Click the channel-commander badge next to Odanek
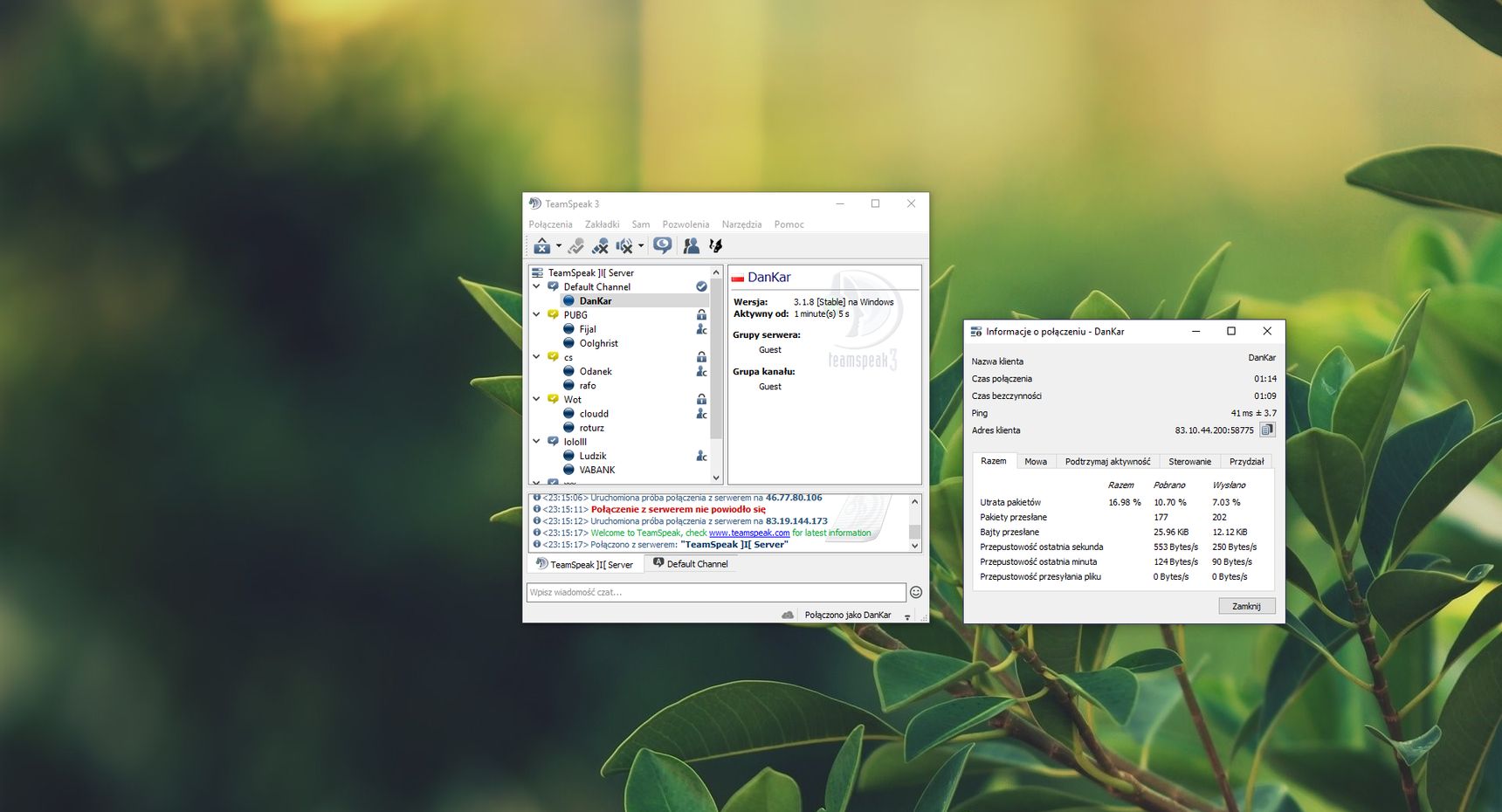The height and width of the screenshot is (812, 1502). pos(701,371)
